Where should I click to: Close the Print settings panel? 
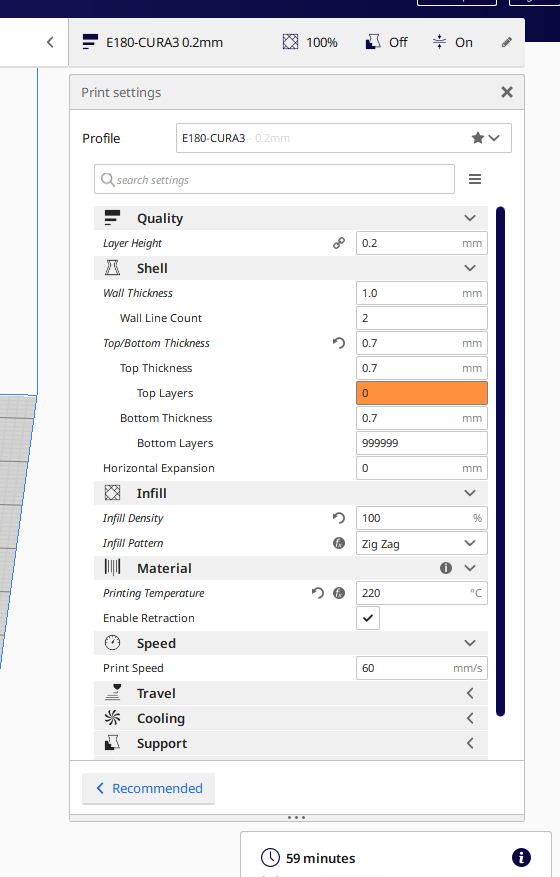(x=507, y=92)
